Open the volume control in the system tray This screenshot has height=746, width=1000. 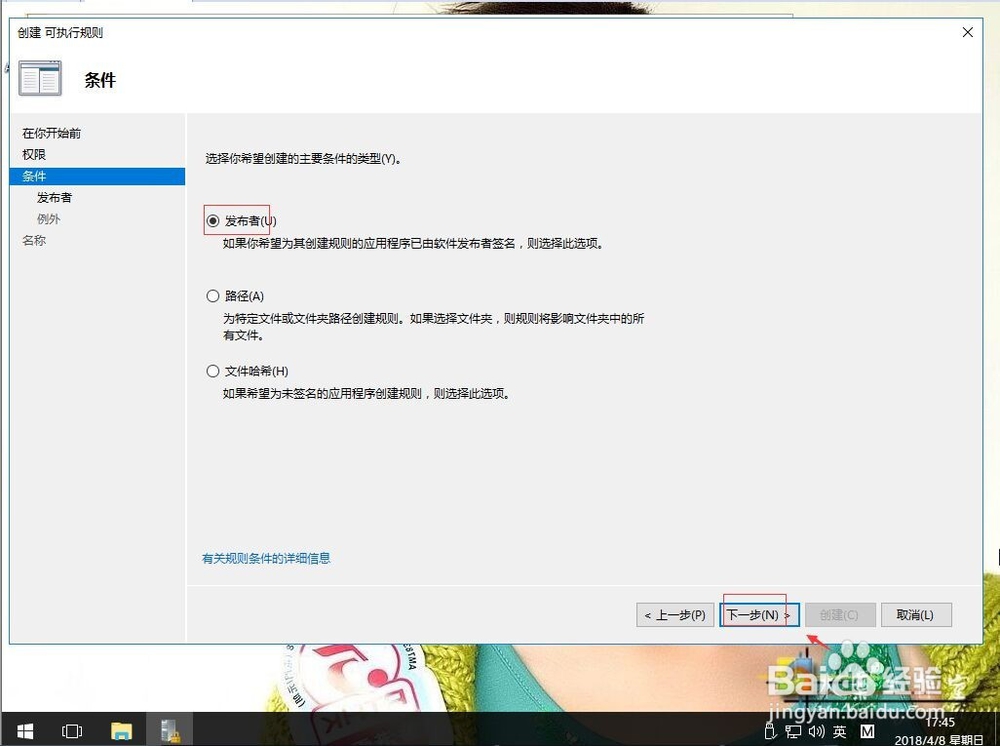(x=814, y=730)
